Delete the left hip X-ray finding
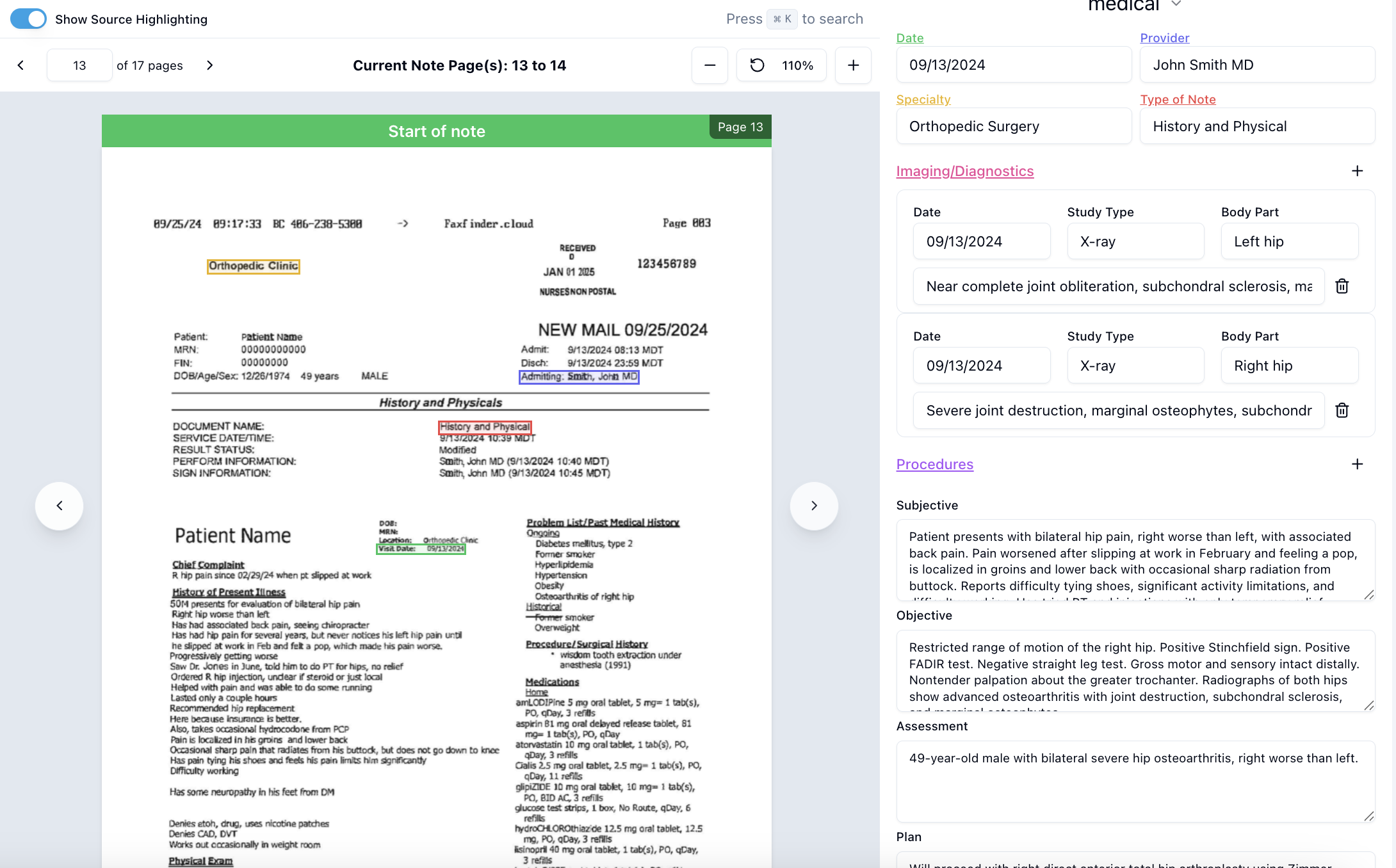This screenshot has height=868, width=1396. click(x=1342, y=286)
